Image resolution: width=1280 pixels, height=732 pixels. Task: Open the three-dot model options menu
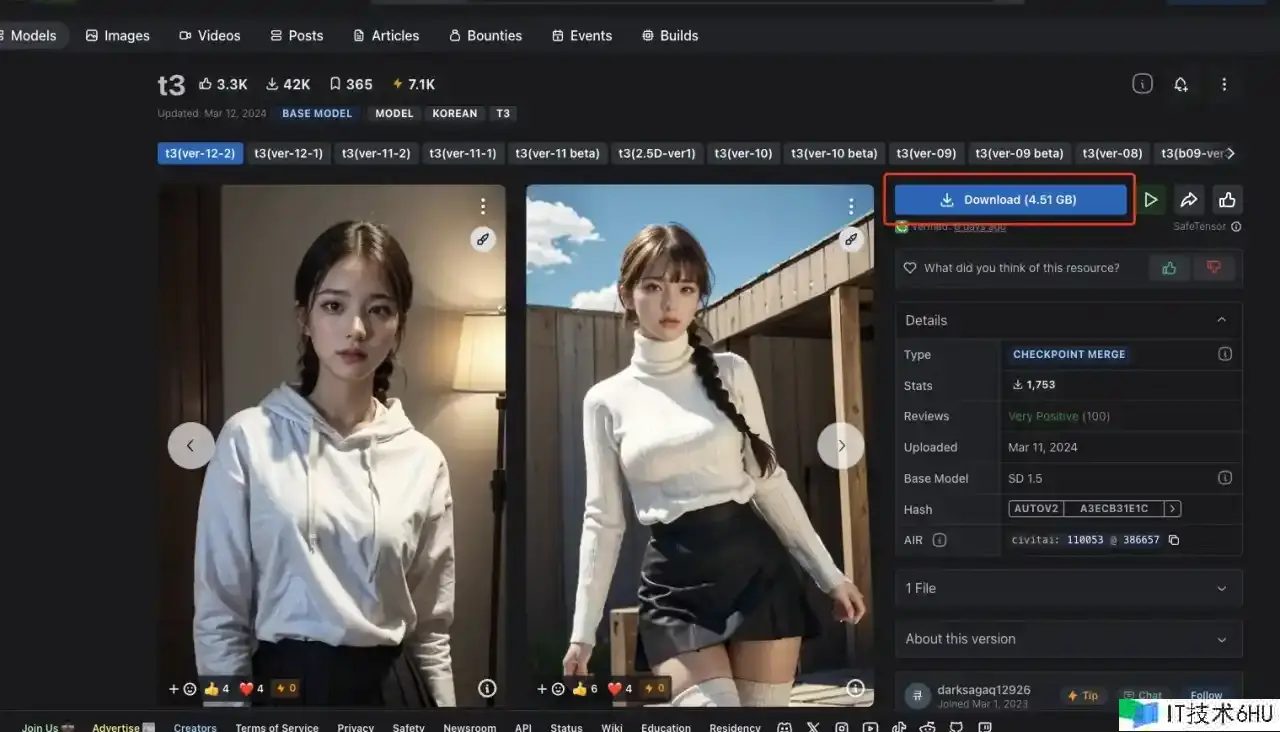(x=1224, y=85)
